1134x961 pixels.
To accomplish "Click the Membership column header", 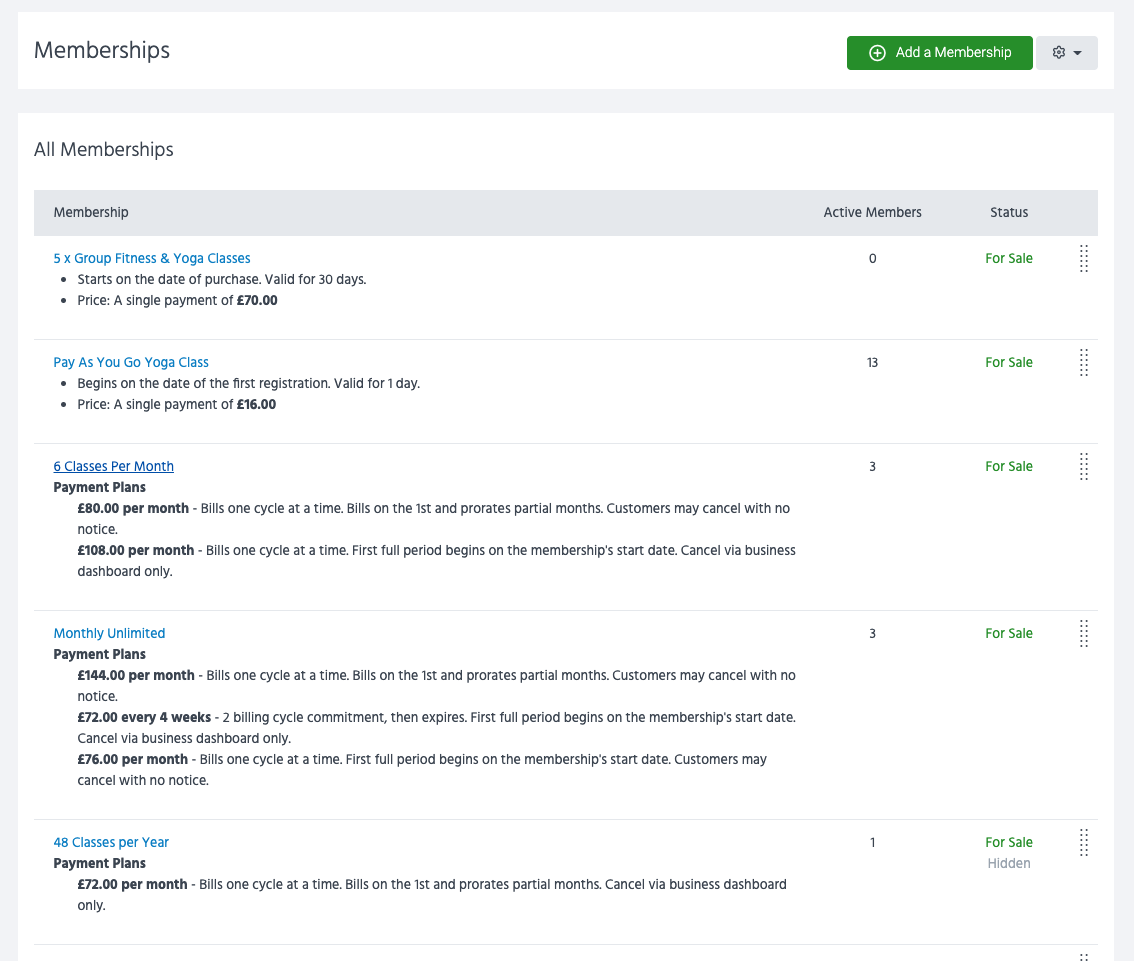I will tap(91, 212).
